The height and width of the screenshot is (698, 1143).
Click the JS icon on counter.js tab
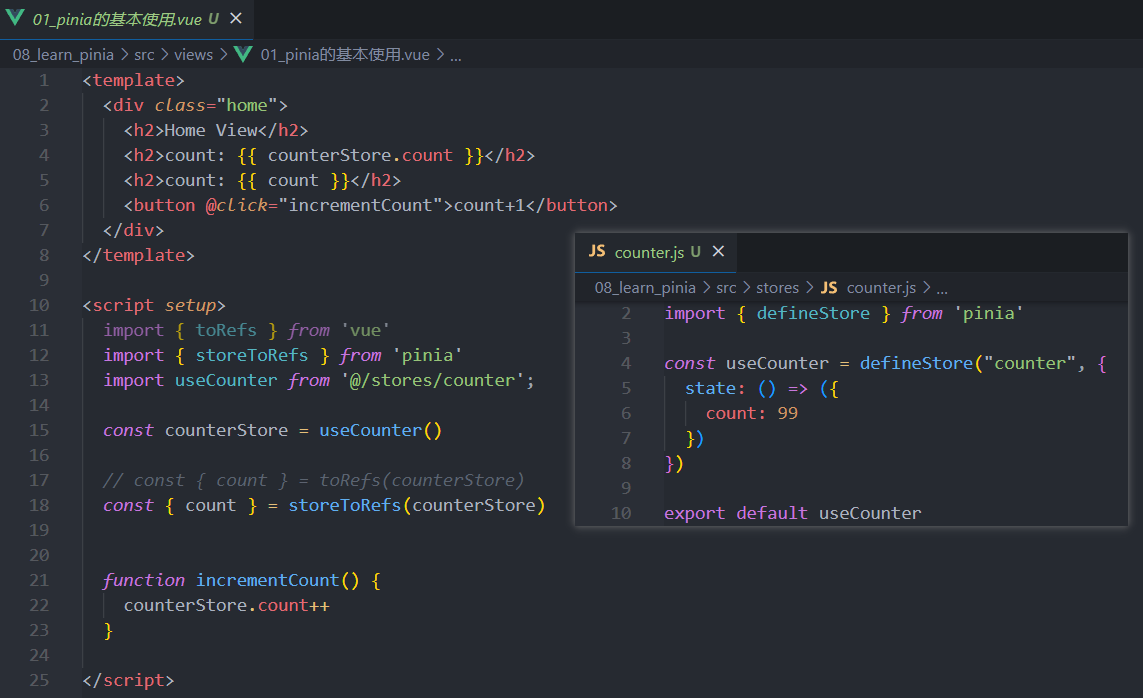click(597, 251)
